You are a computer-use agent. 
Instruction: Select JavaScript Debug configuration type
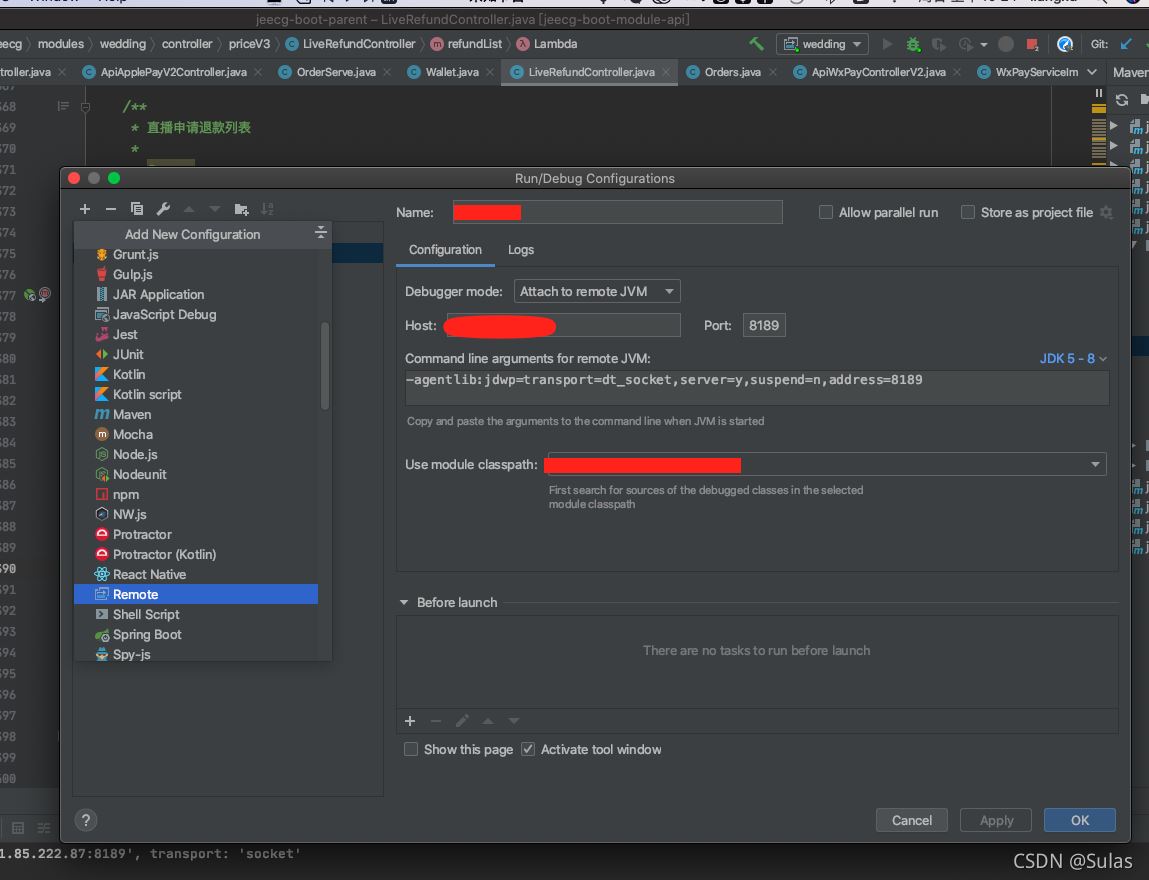pyautogui.click(x=196, y=314)
